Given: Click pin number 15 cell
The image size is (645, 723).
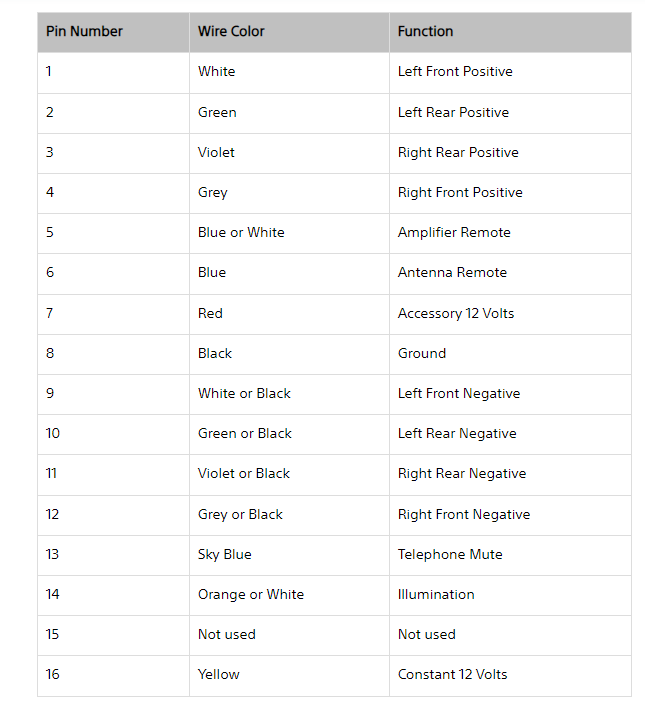Looking at the screenshot, I should (113, 635).
